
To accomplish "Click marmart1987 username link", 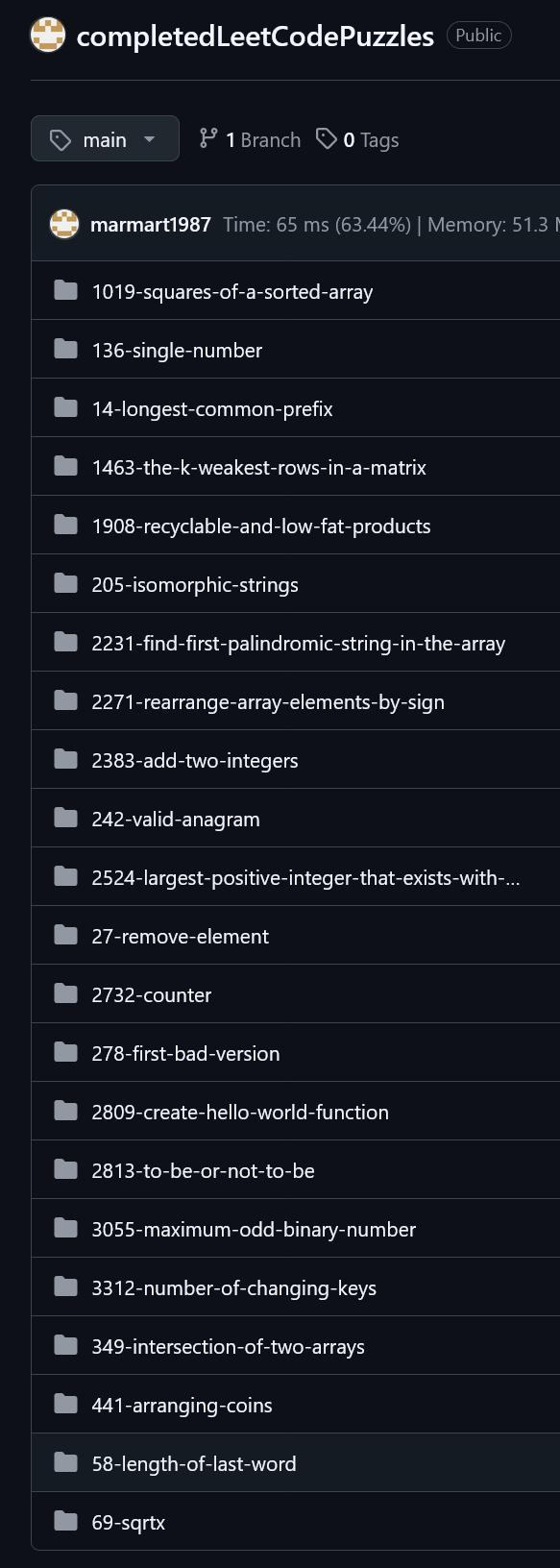I will (150, 224).
